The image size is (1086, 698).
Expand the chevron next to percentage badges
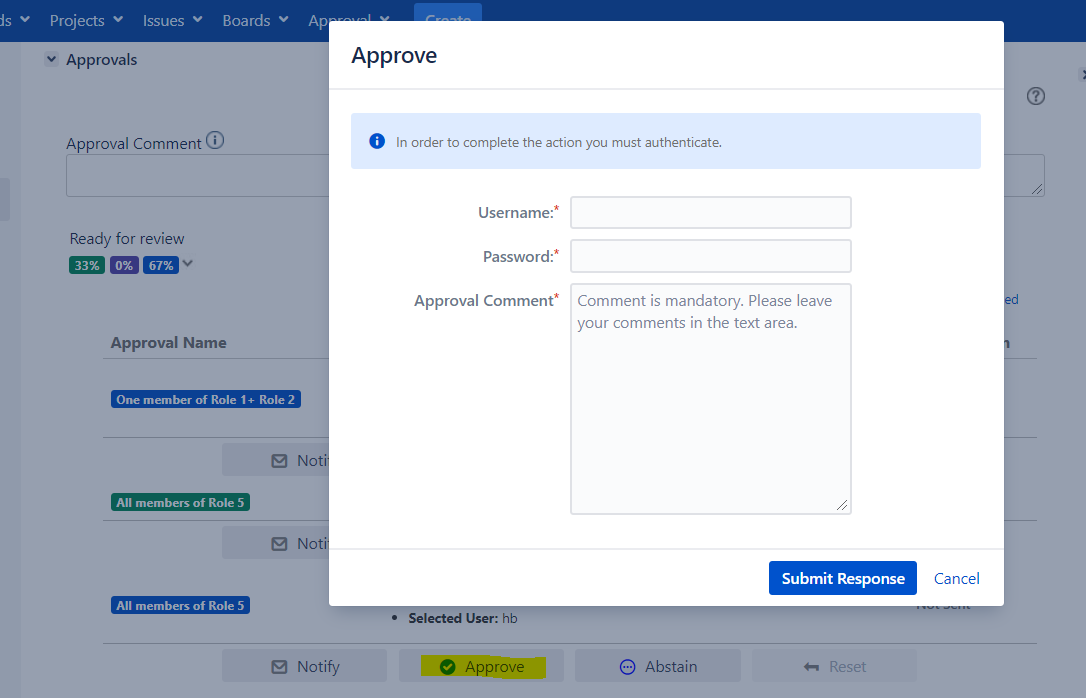188,264
